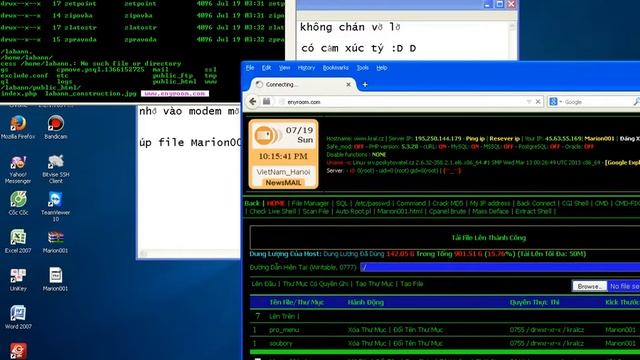Close the Connecting... tab
640x360 pixels.
[x=348, y=84]
